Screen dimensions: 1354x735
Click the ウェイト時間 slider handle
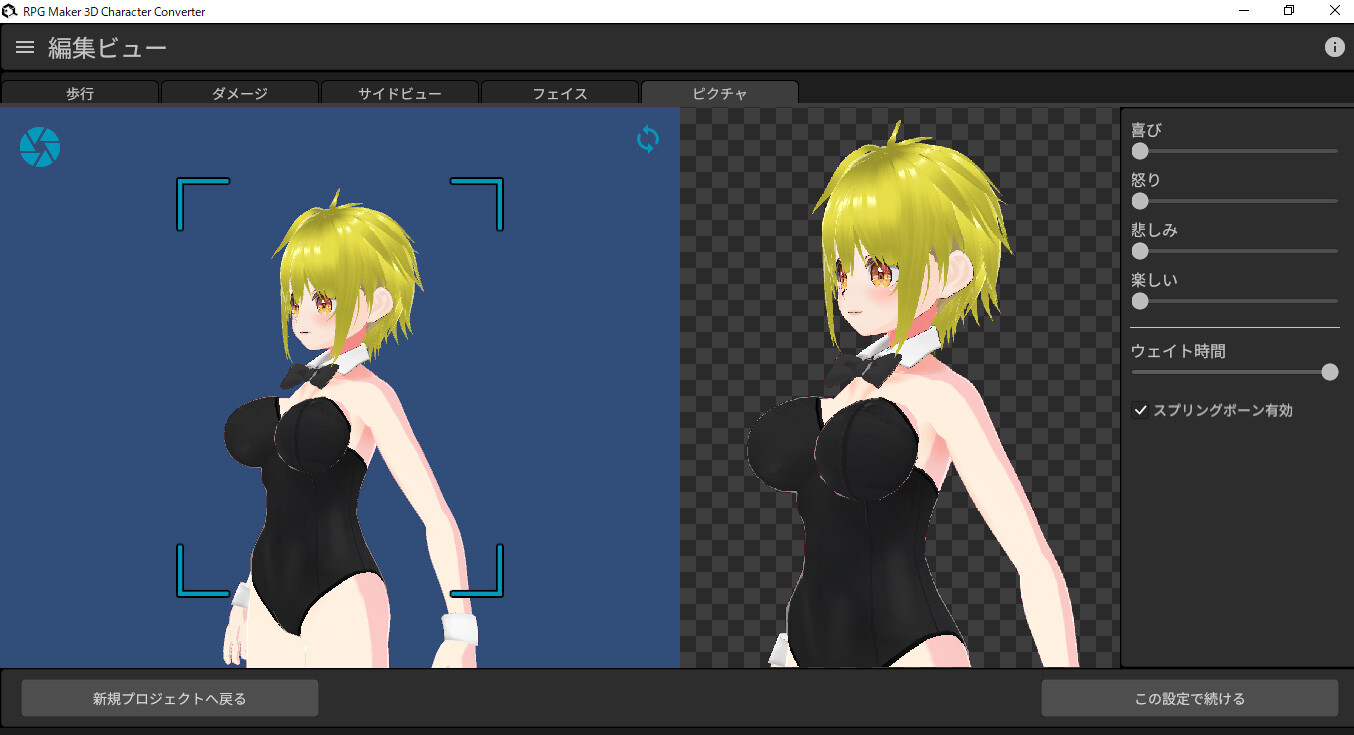click(x=1330, y=371)
